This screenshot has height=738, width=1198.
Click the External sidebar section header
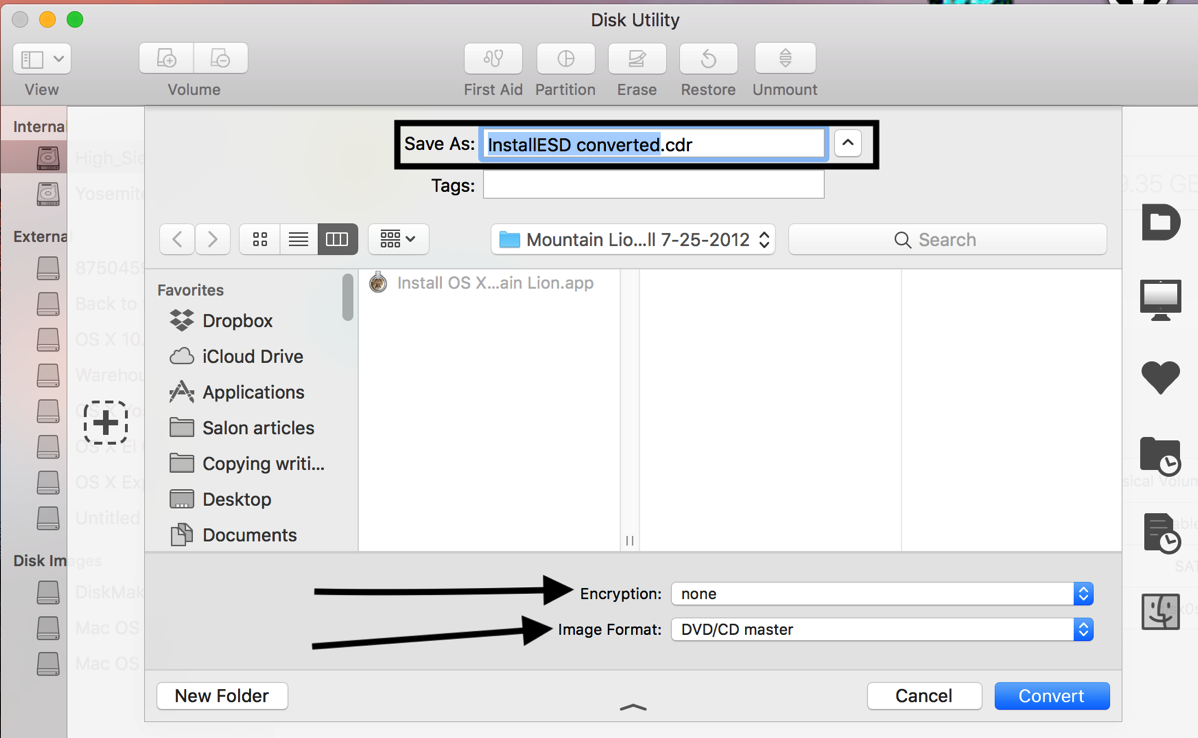click(40, 237)
